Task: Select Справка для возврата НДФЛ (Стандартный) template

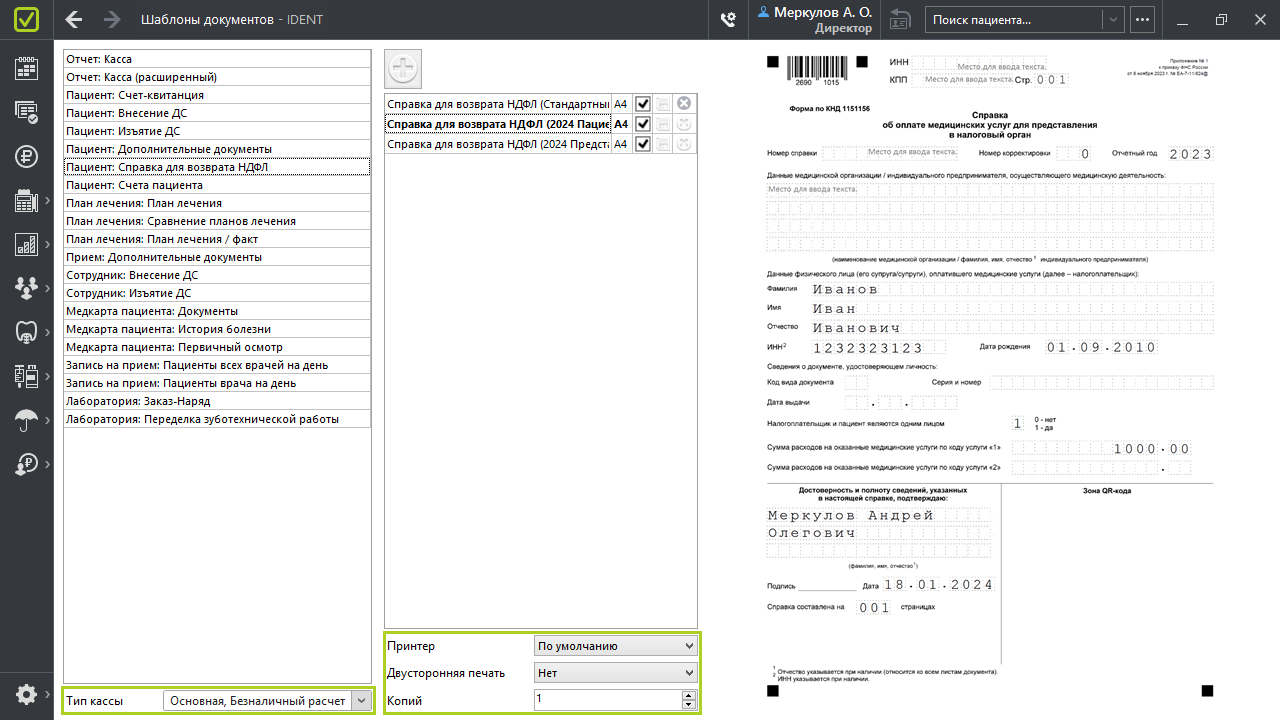Action: point(498,104)
